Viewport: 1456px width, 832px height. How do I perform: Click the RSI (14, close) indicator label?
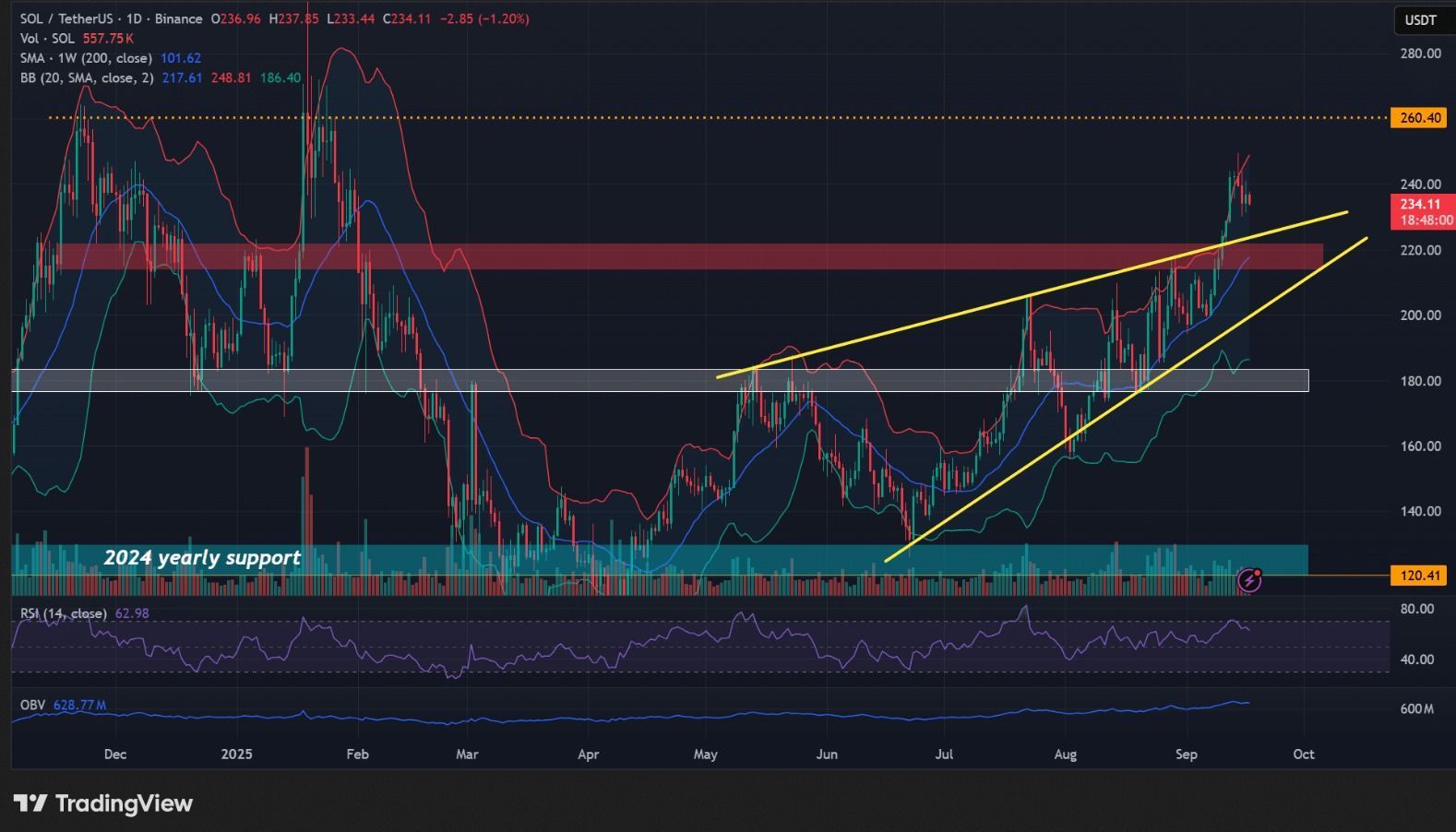pyautogui.click(x=63, y=613)
